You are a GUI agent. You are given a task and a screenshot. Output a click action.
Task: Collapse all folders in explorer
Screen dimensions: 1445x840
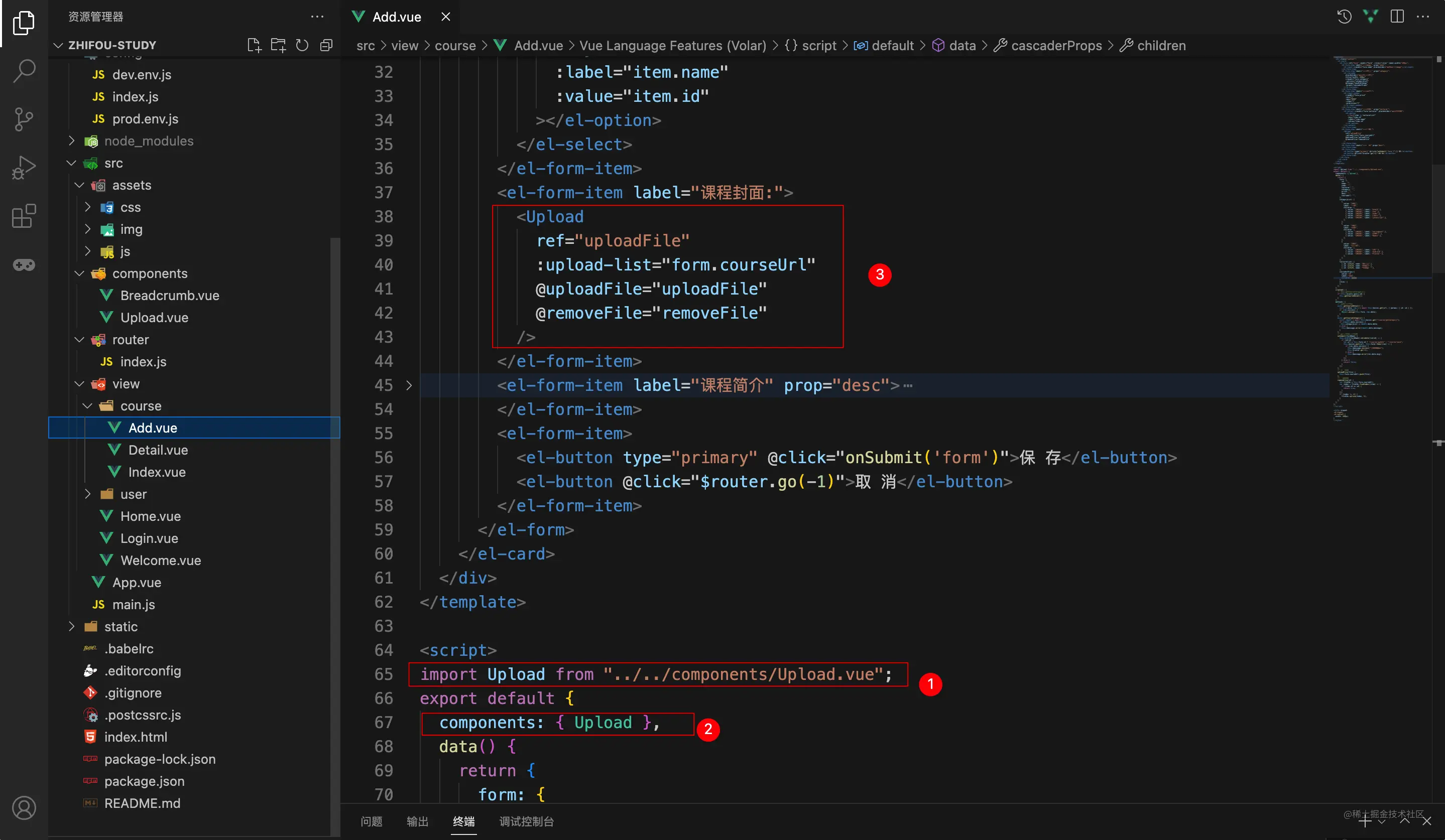326,45
